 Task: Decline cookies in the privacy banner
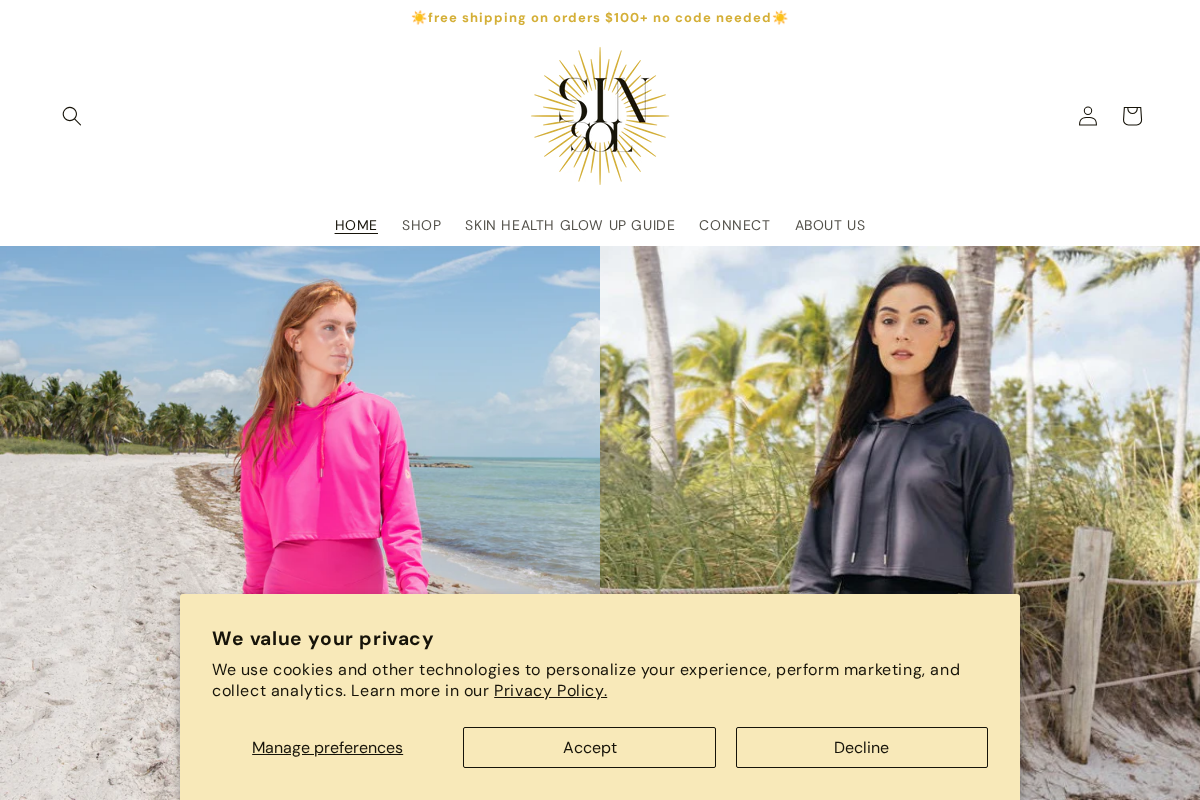click(x=862, y=747)
